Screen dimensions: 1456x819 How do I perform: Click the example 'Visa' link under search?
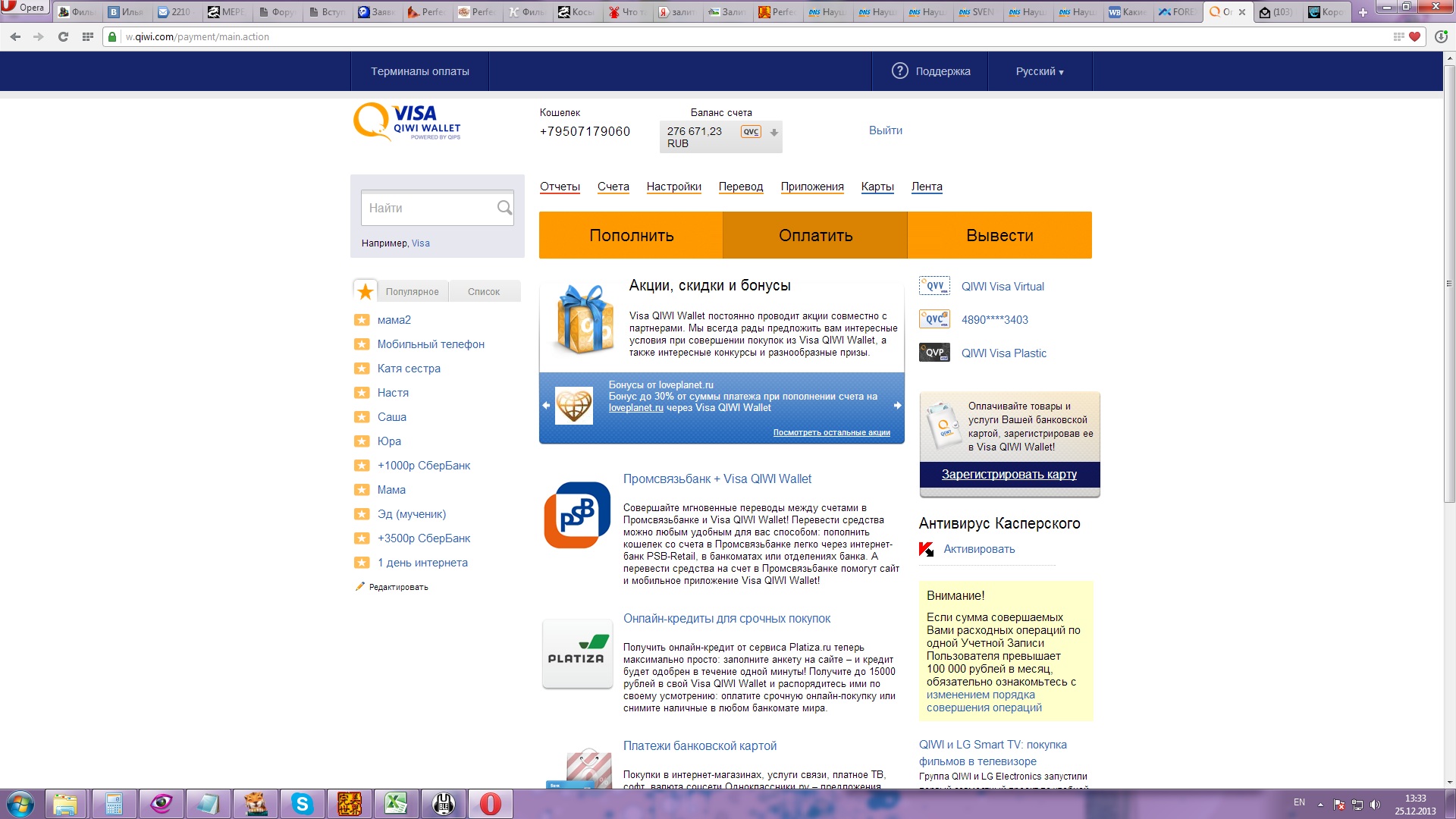click(420, 243)
